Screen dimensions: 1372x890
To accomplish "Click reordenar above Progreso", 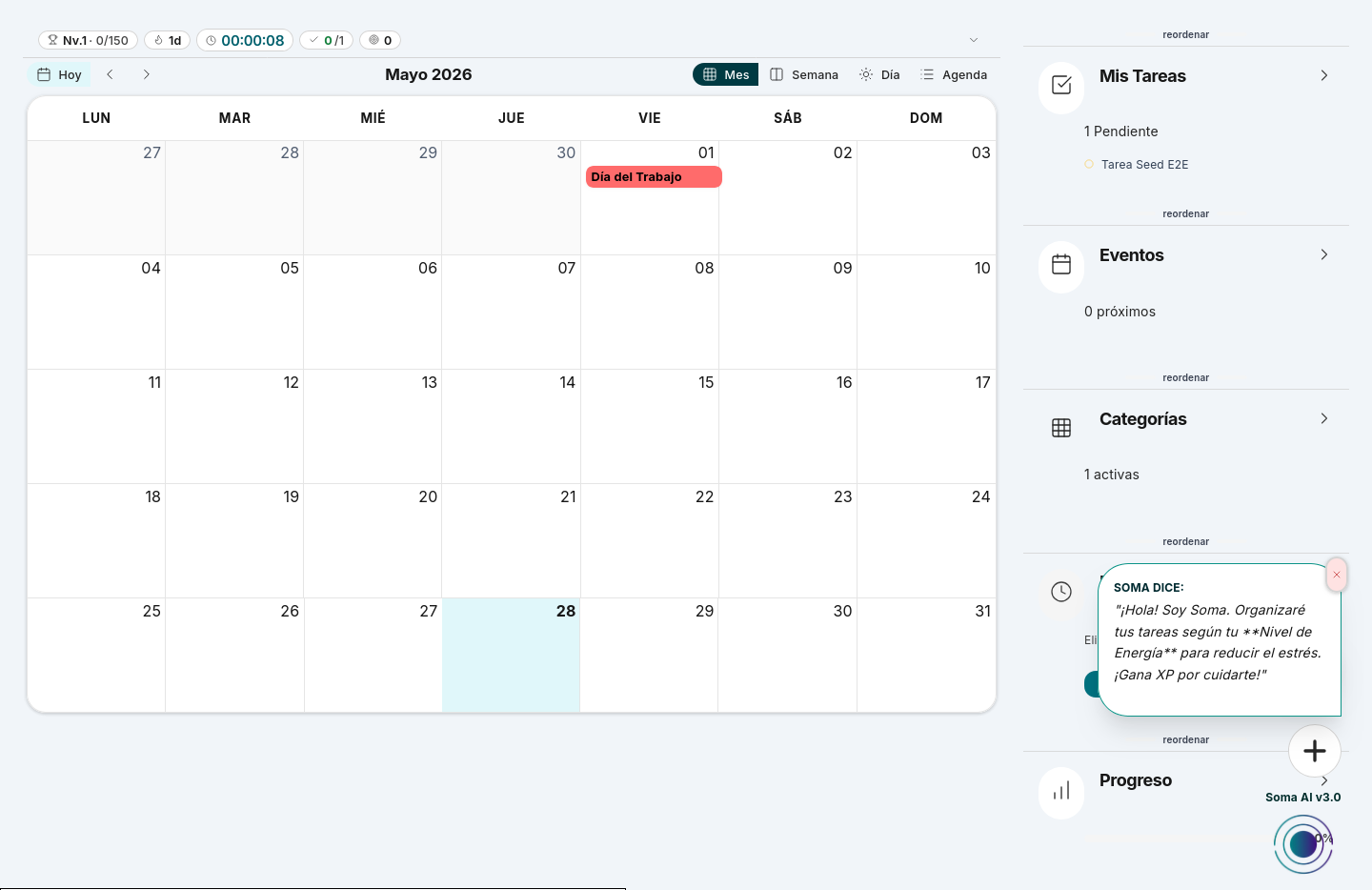I will 1185,739.
